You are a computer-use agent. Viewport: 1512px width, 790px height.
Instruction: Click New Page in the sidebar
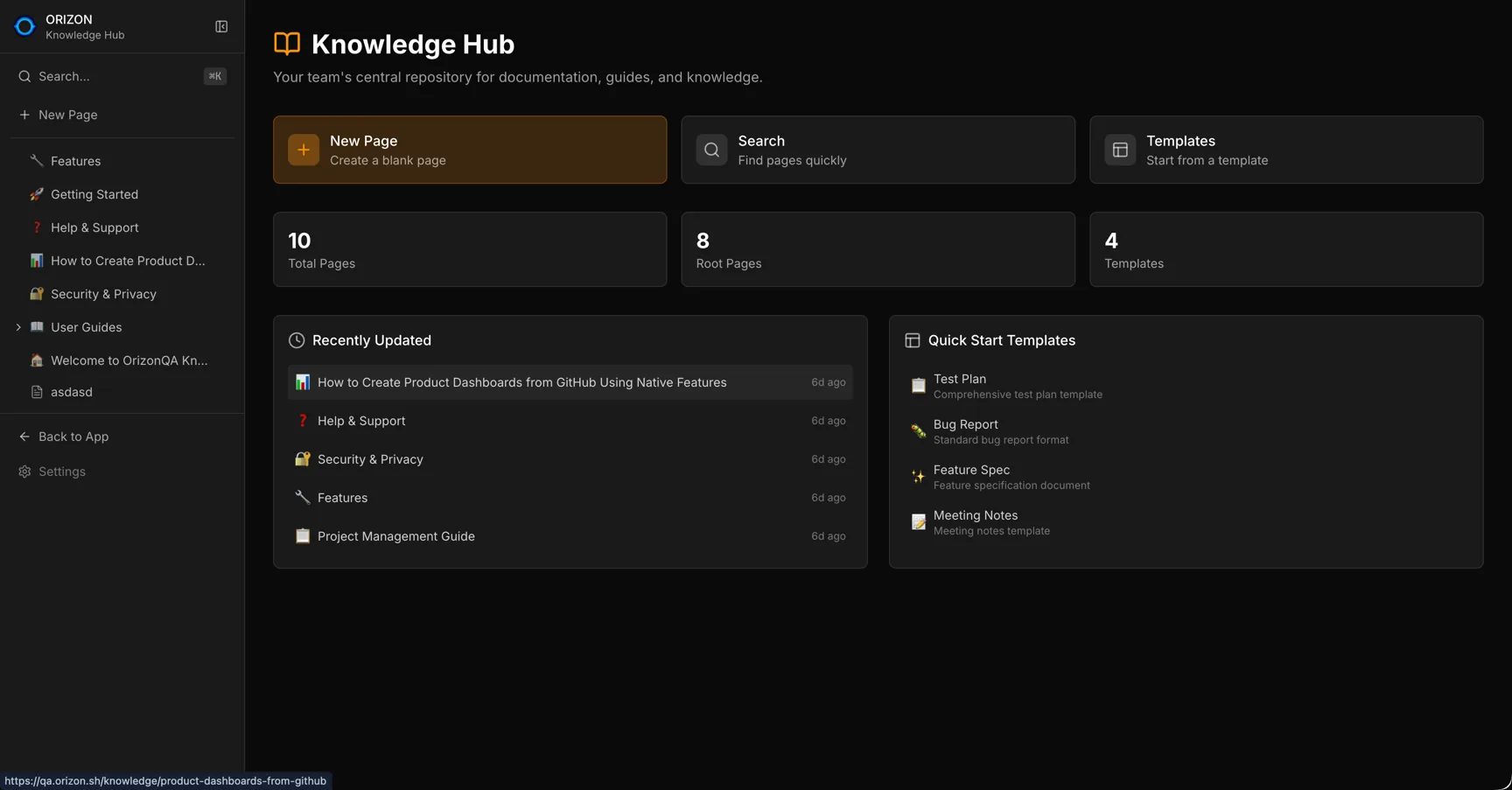coord(67,115)
